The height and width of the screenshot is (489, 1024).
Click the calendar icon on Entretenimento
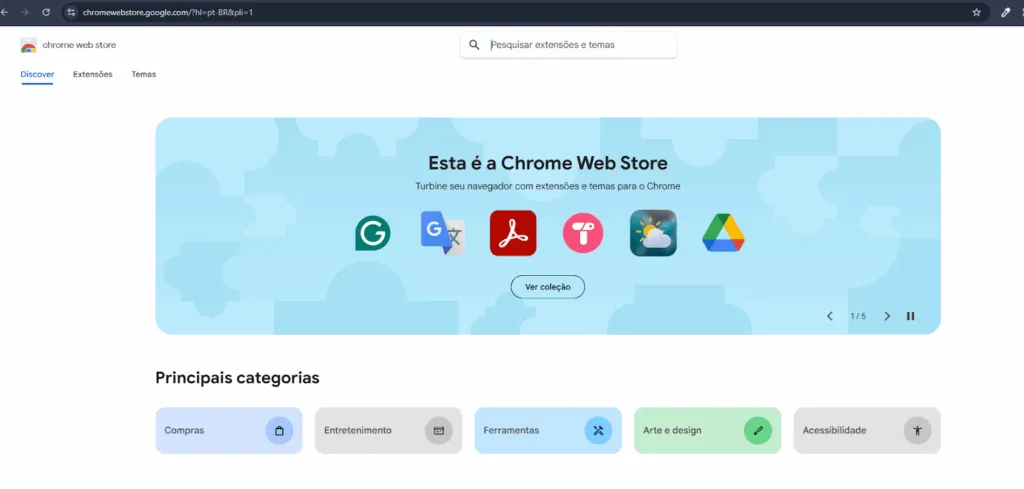439,431
